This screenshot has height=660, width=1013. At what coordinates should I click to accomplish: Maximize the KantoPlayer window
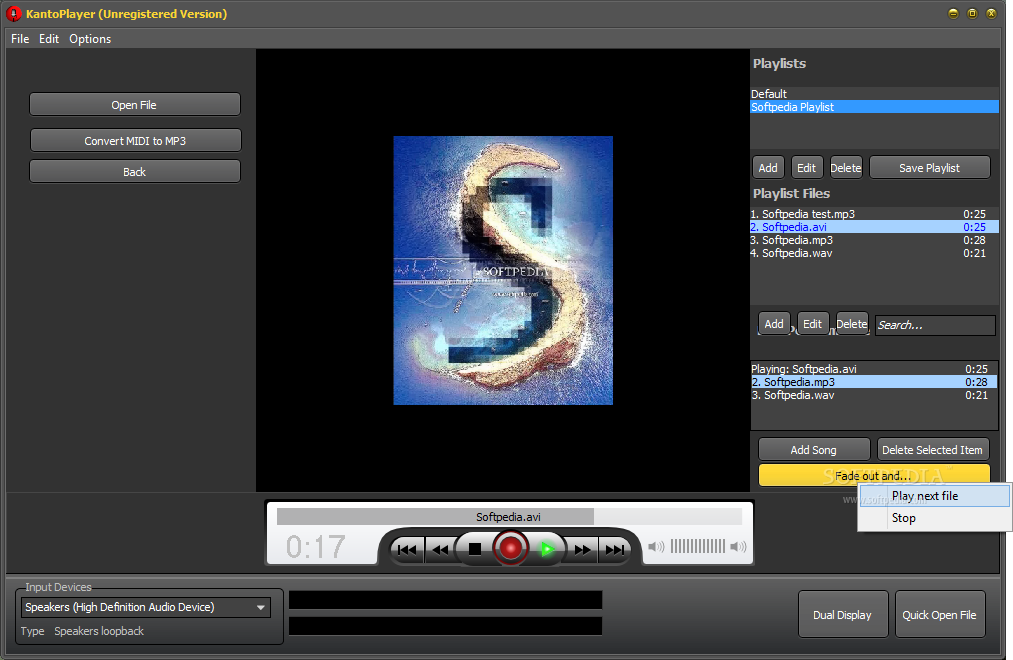click(972, 14)
